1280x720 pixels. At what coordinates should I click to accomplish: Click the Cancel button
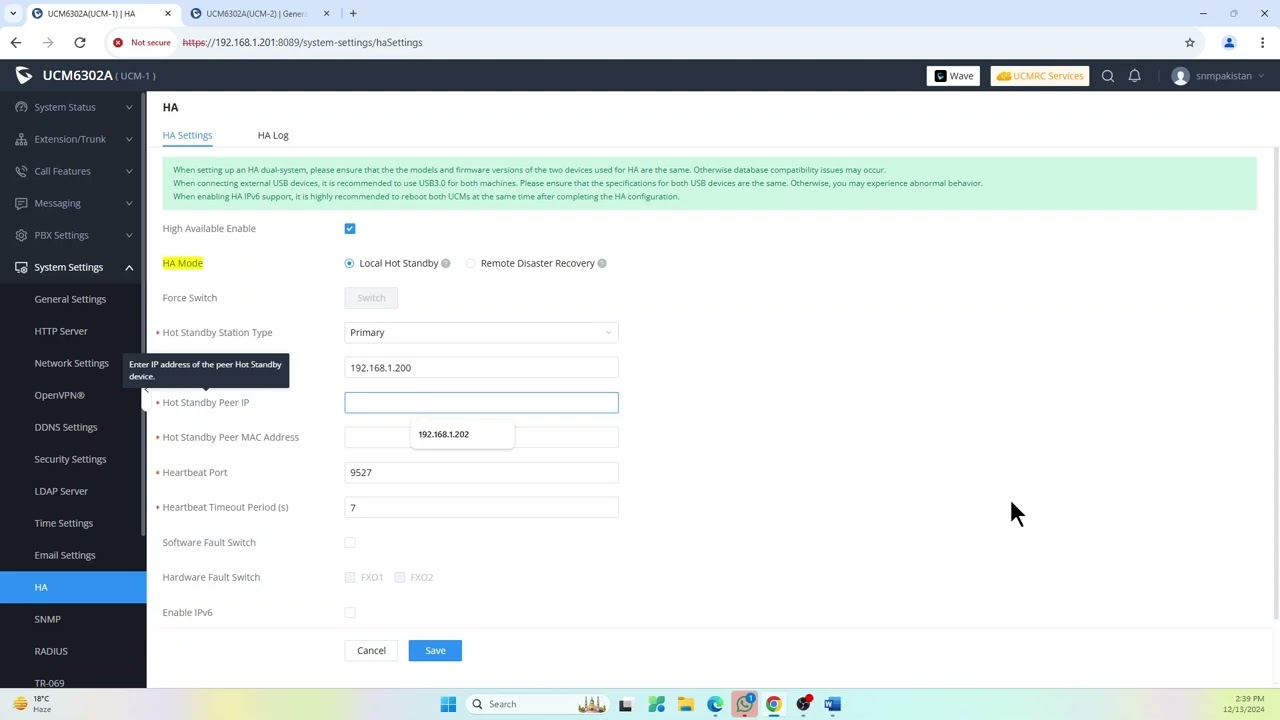[371, 651]
